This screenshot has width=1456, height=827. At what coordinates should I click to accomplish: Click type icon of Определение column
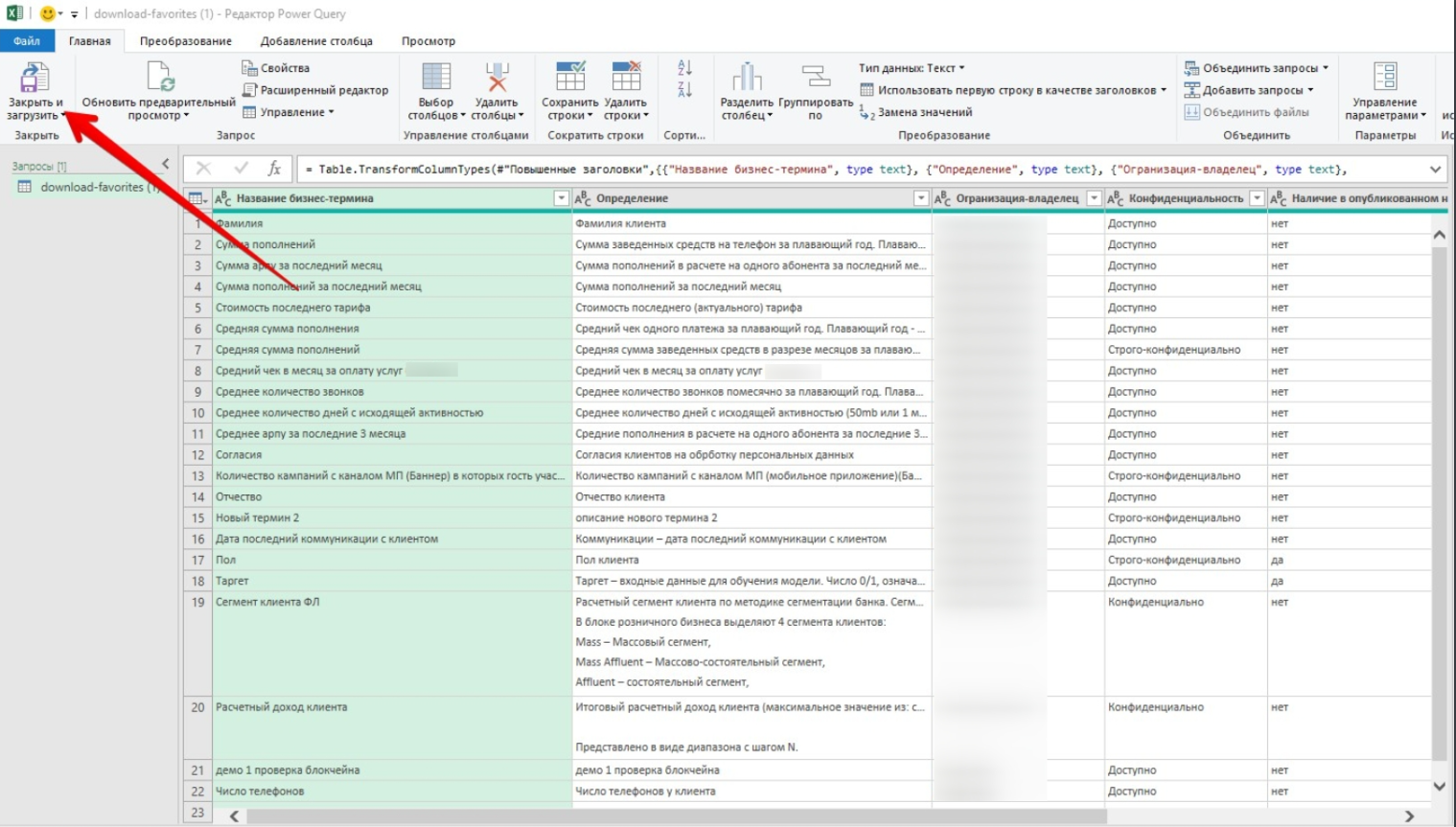coord(583,198)
